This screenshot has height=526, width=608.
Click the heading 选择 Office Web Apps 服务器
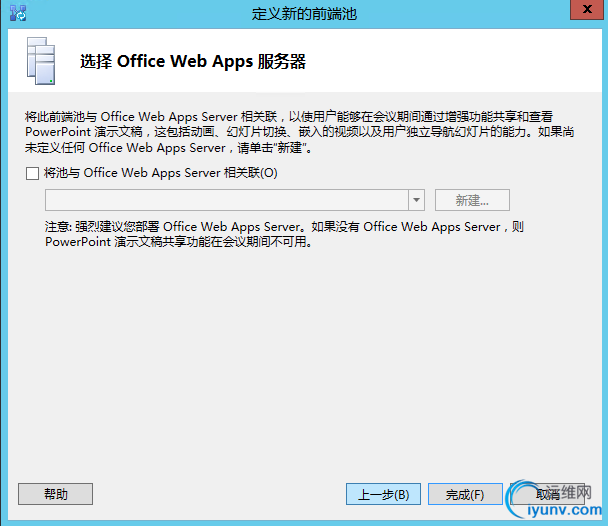pos(193,62)
